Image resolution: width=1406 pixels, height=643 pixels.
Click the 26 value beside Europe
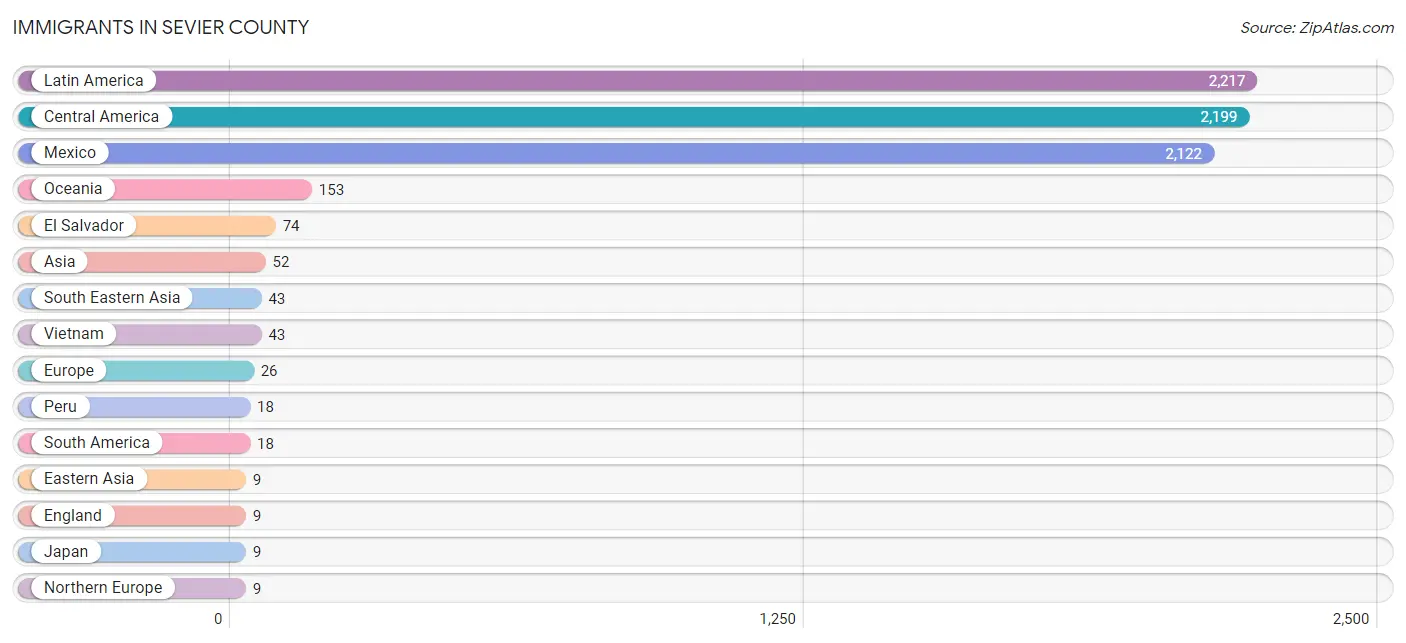[269, 371]
